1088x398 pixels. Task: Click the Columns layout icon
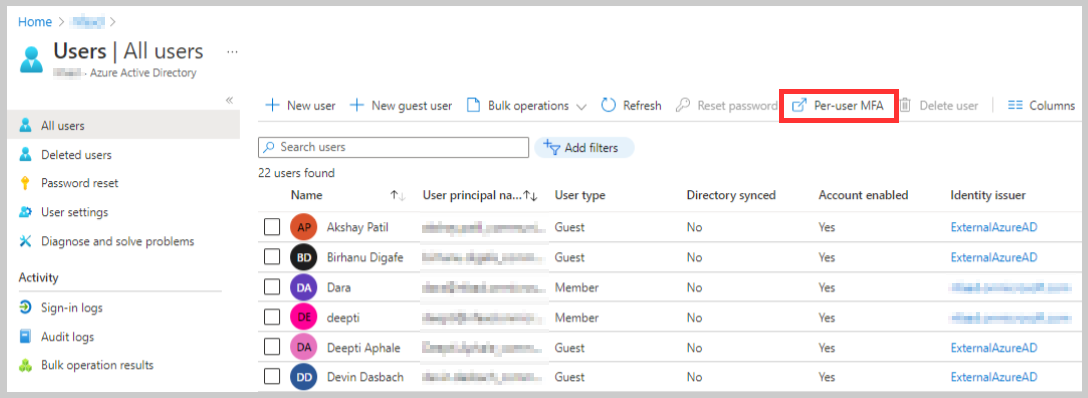point(1015,105)
